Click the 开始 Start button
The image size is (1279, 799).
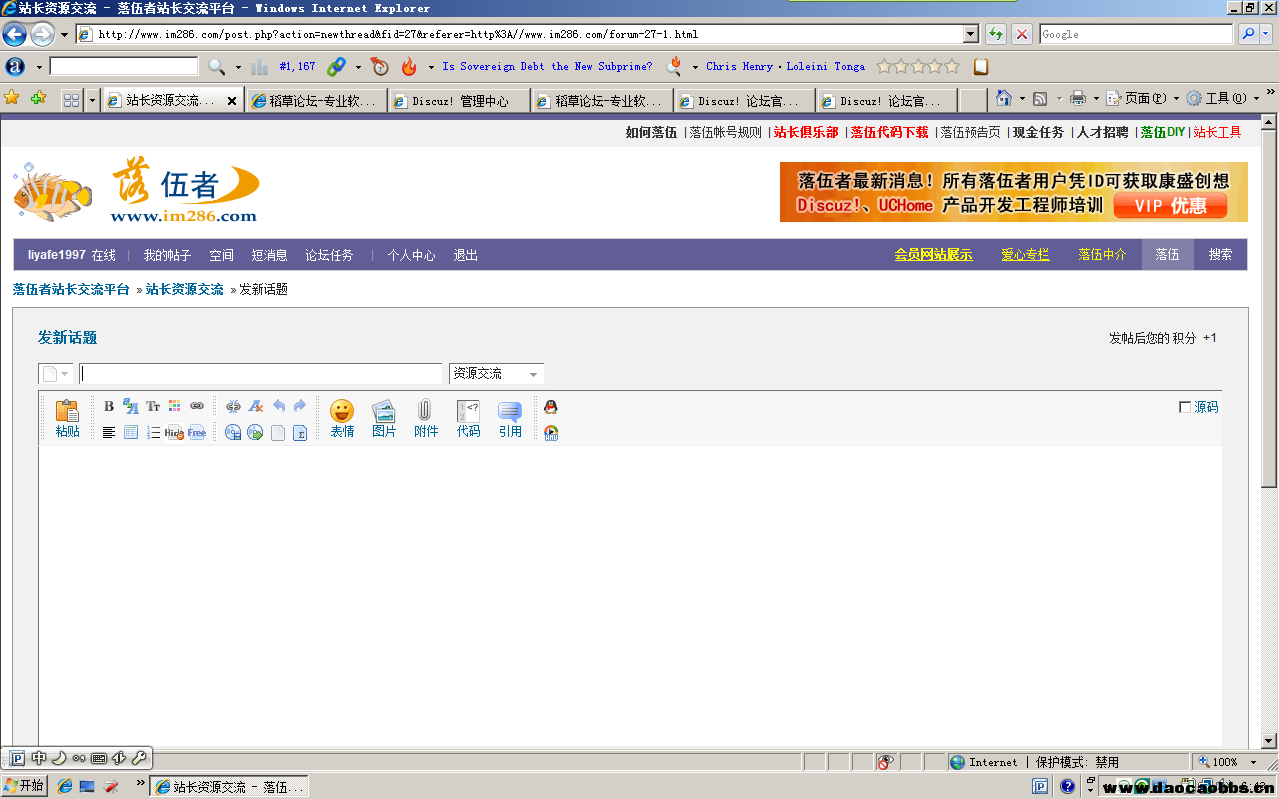tap(25, 786)
